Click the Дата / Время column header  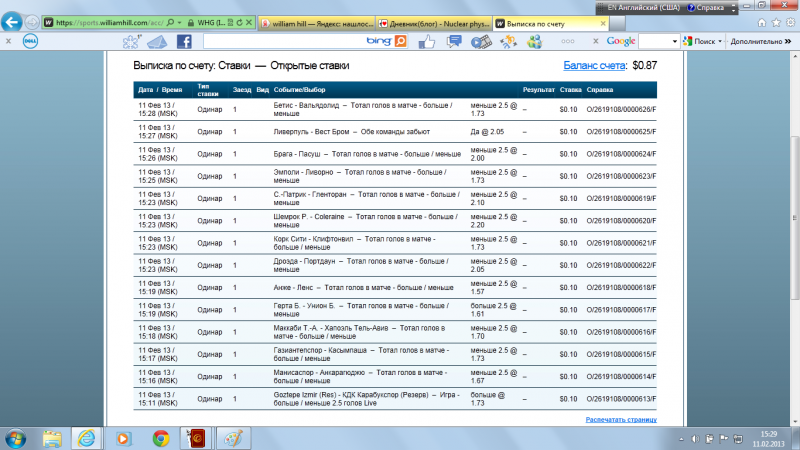click(x=160, y=90)
